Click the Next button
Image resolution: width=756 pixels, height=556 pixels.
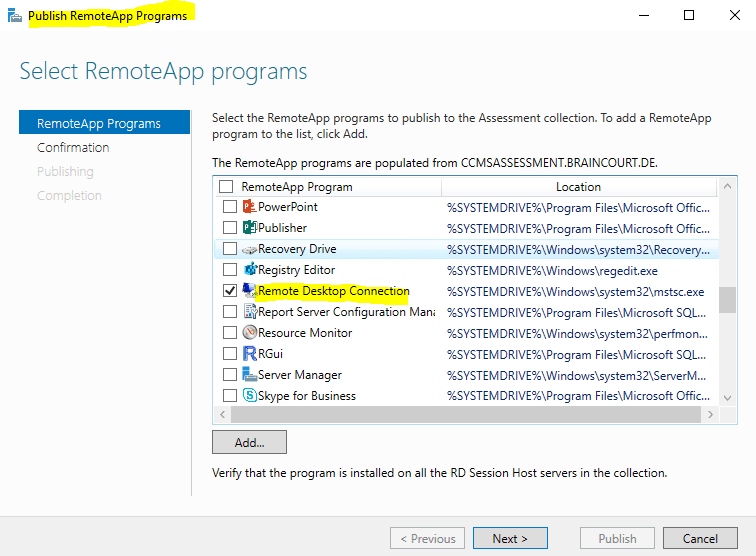coord(510,538)
